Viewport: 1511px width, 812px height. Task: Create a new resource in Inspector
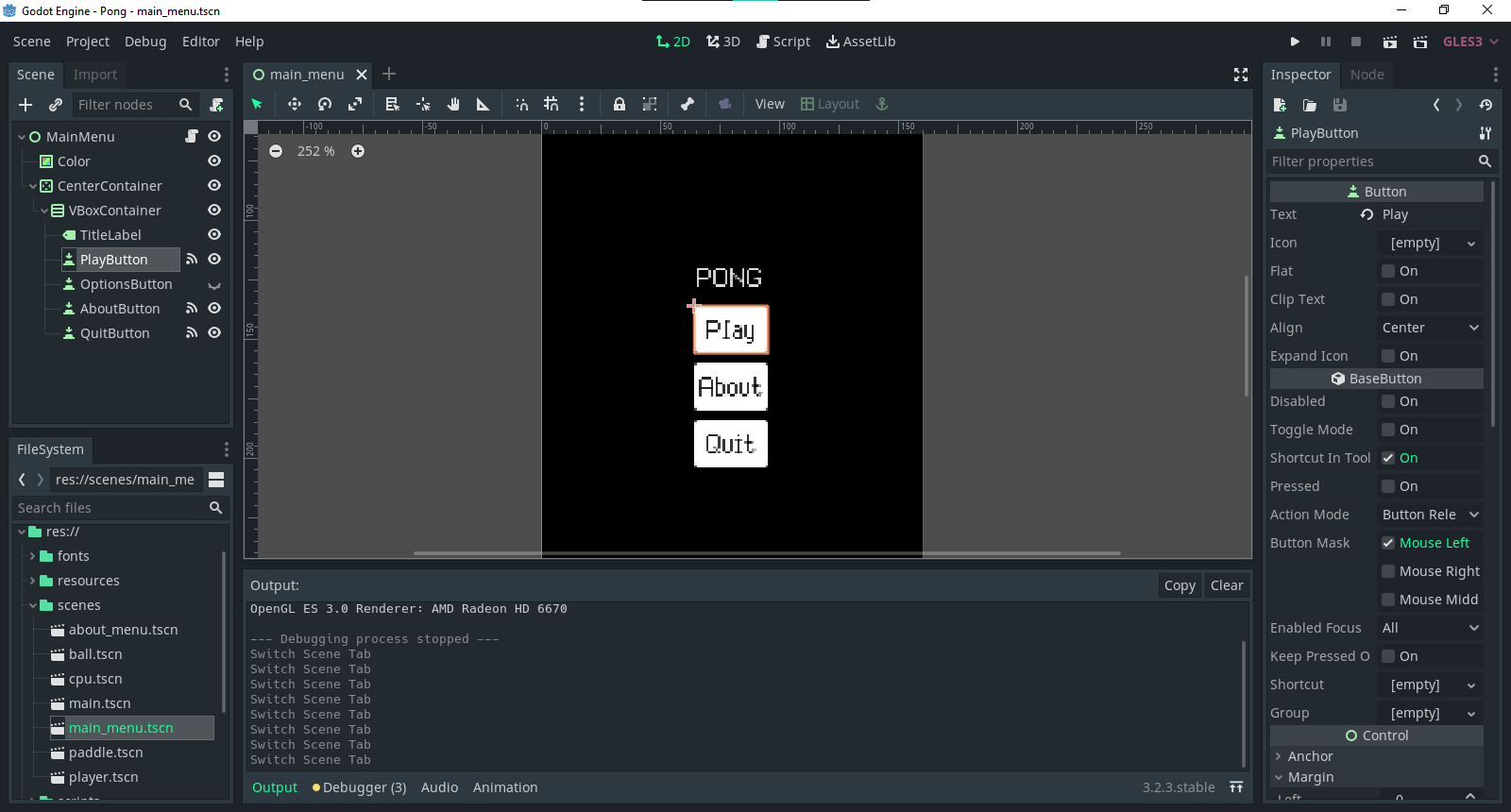point(1280,105)
